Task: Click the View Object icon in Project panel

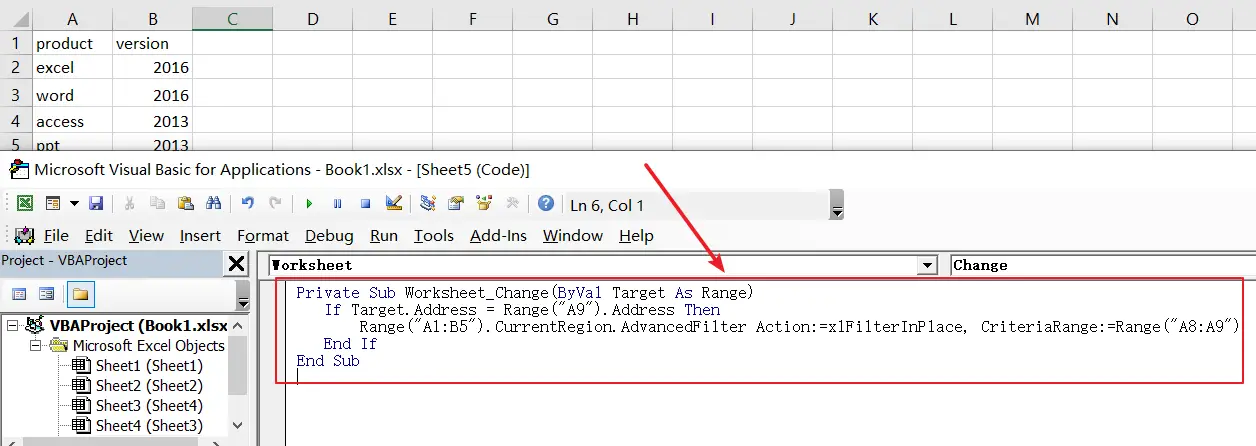Action: pos(46,294)
